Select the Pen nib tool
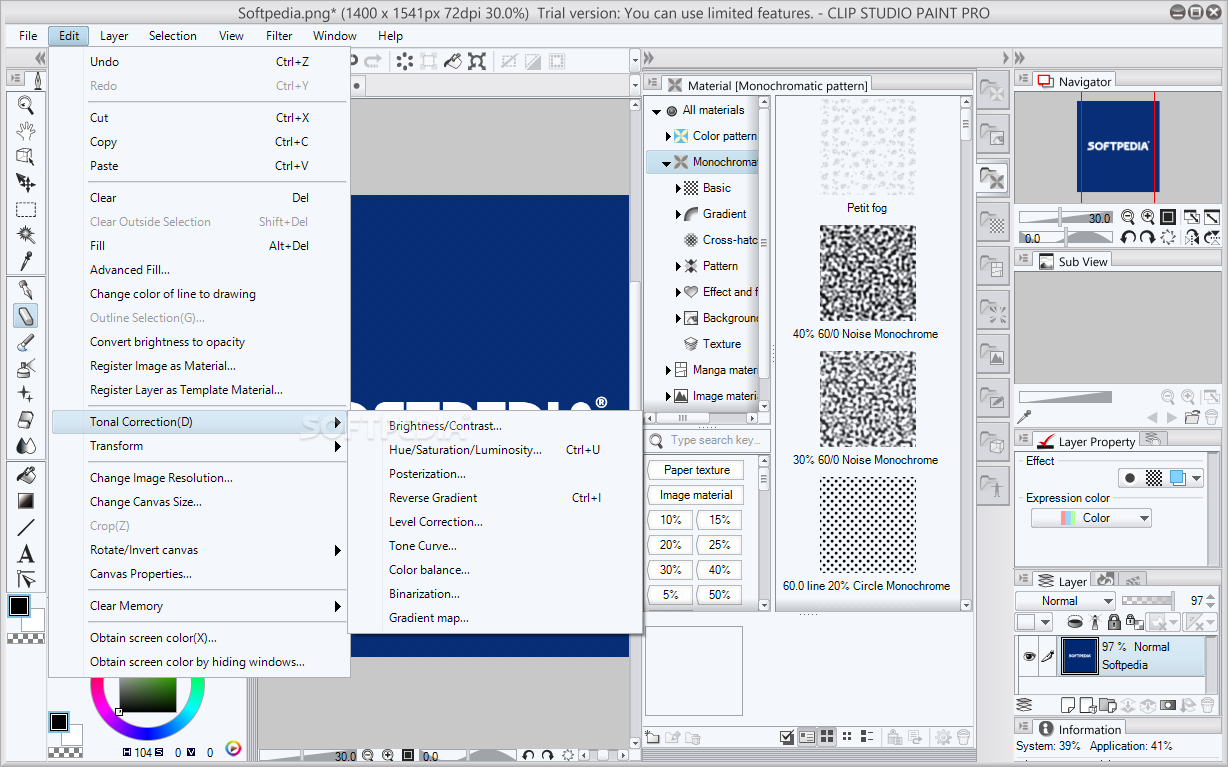This screenshot has height=767, width=1228. pos(26,290)
